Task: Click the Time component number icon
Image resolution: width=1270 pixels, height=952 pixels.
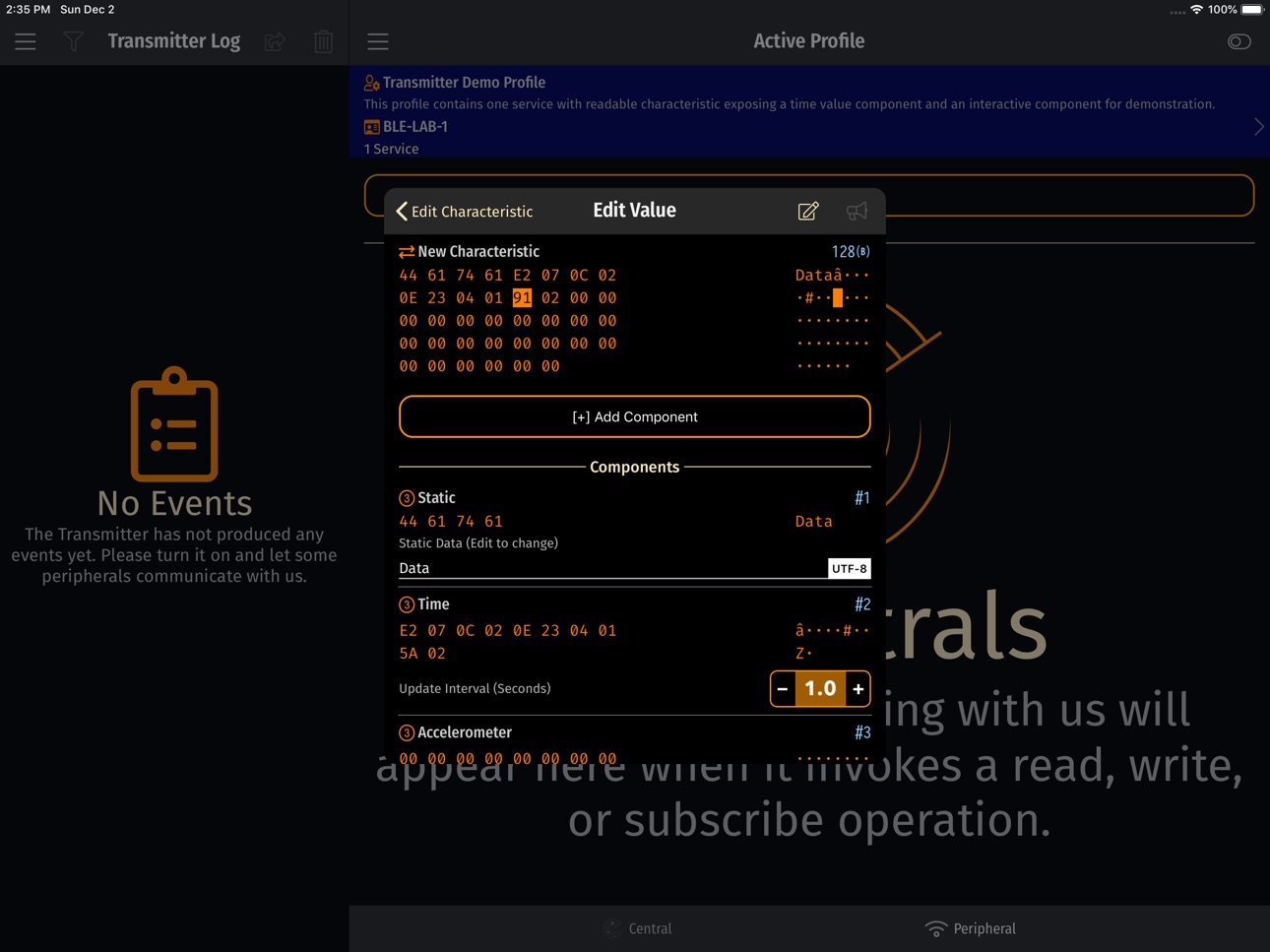Action: pyautogui.click(x=407, y=604)
